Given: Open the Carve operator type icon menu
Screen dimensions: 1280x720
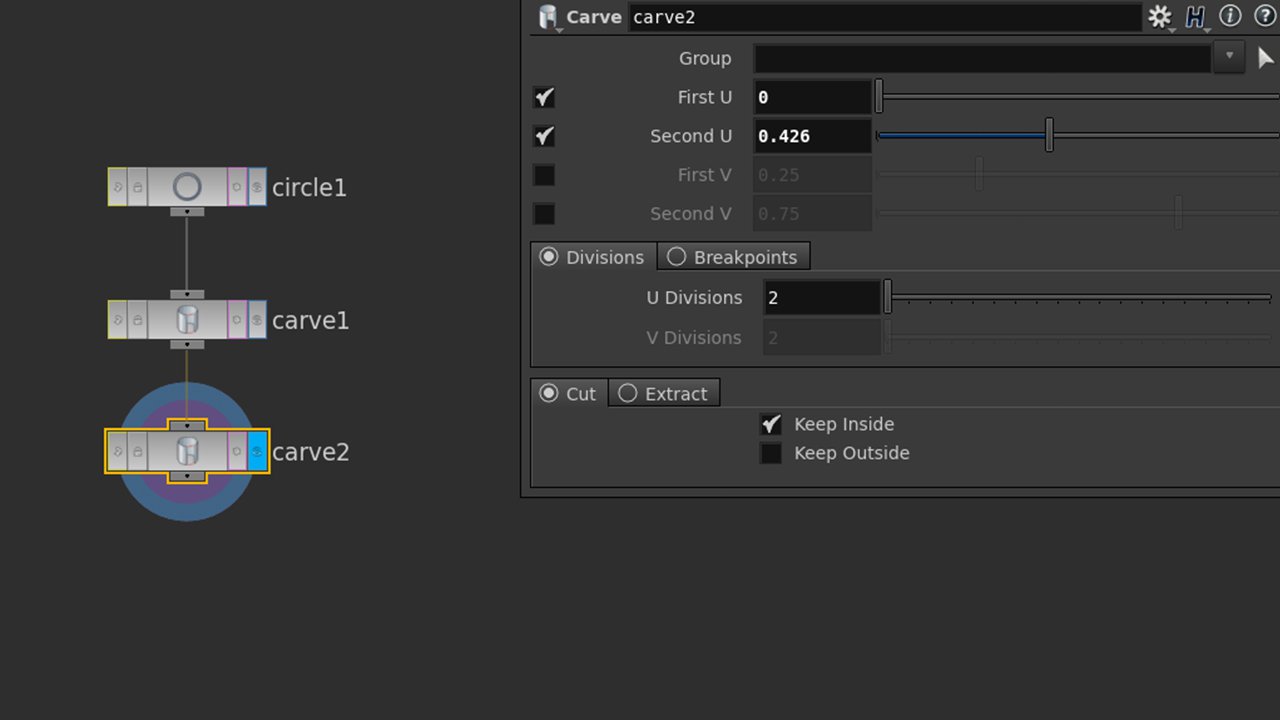Looking at the screenshot, I should (x=548, y=17).
